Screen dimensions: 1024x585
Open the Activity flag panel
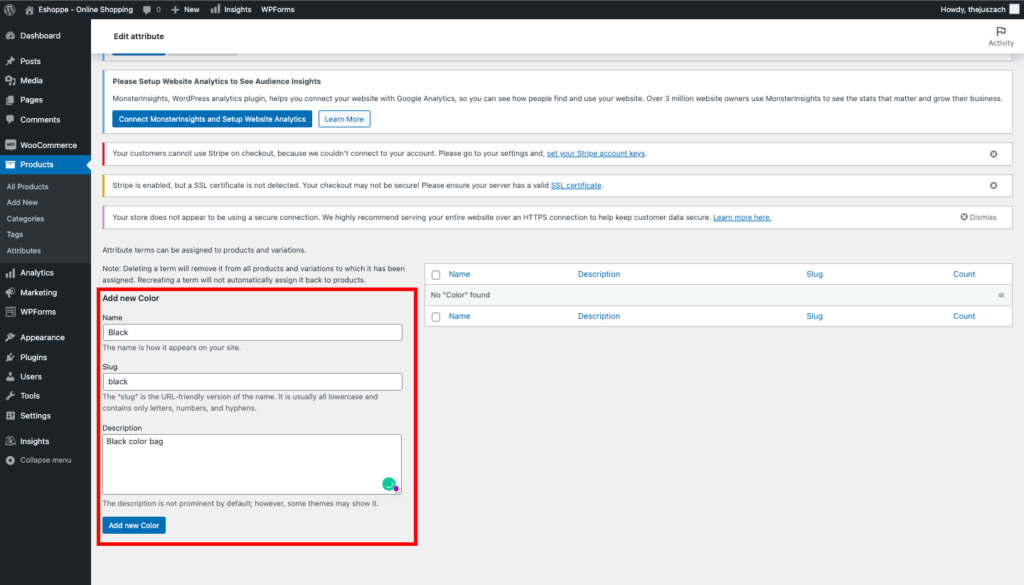tap(1000, 37)
